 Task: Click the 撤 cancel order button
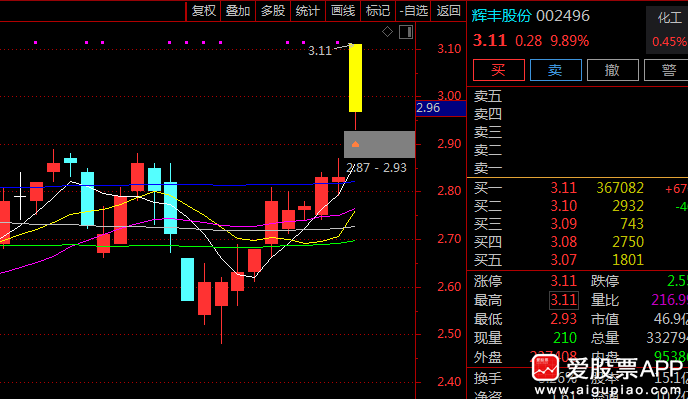[x=613, y=70]
